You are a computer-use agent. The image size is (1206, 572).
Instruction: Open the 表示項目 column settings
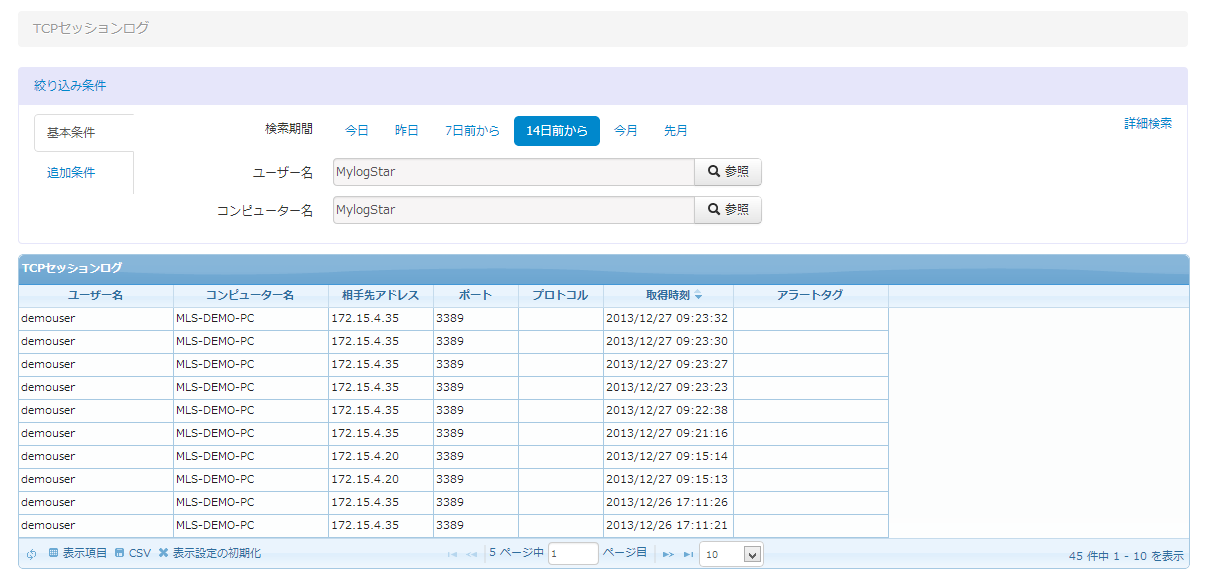[78, 553]
